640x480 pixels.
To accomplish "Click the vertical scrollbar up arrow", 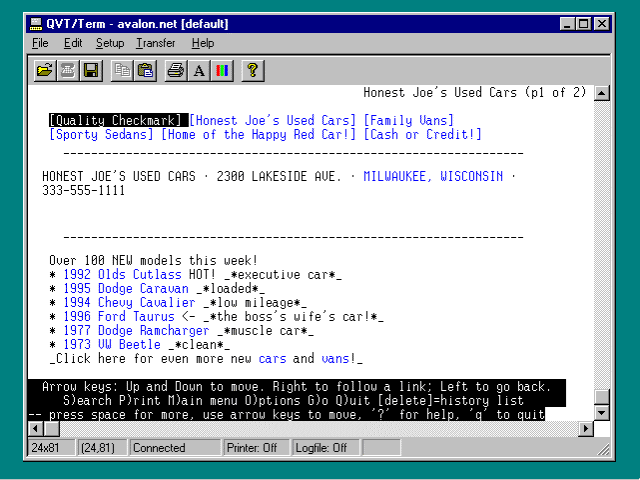I will coord(602,93).
